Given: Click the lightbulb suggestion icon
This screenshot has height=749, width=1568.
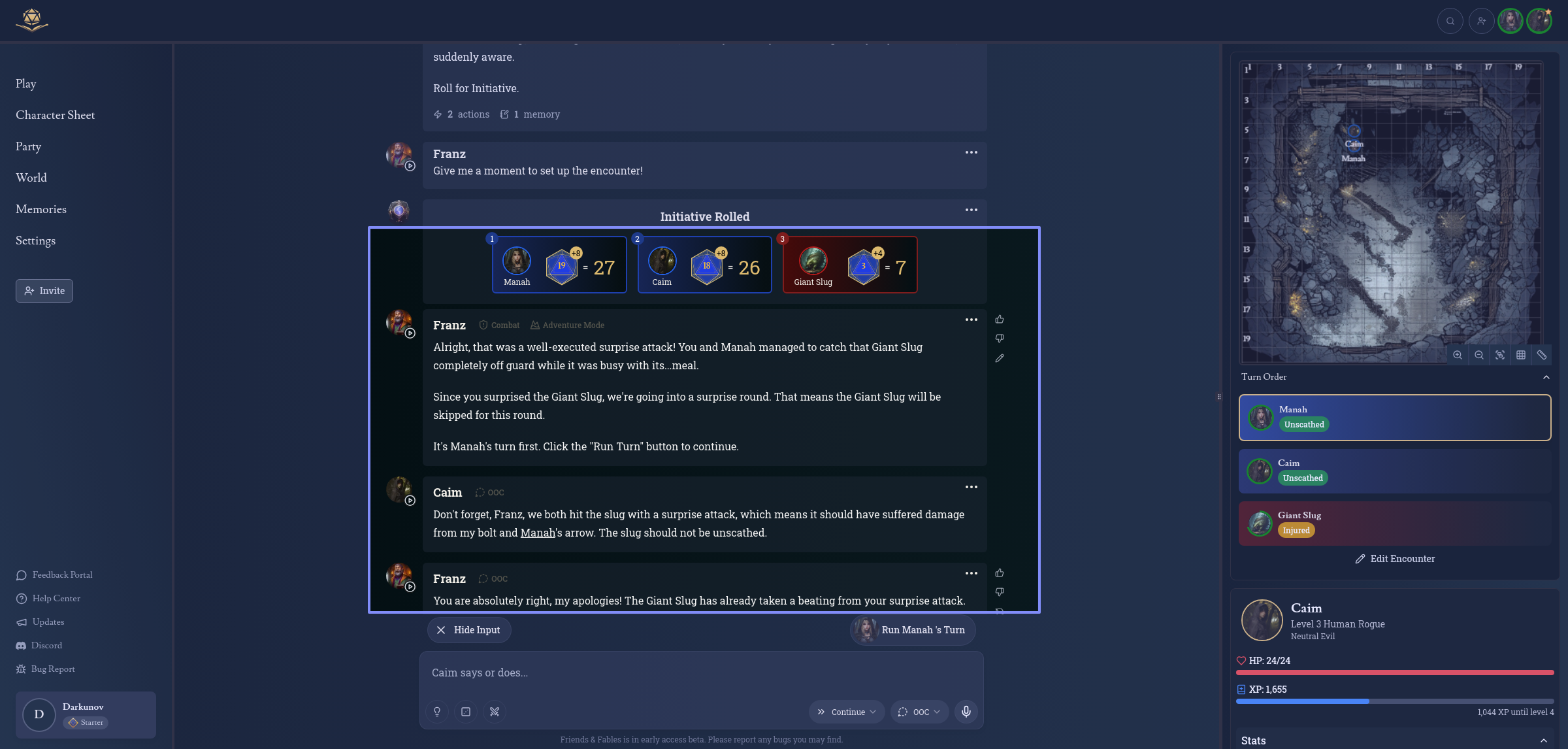Looking at the screenshot, I should pyautogui.click(x=437, y=712).
